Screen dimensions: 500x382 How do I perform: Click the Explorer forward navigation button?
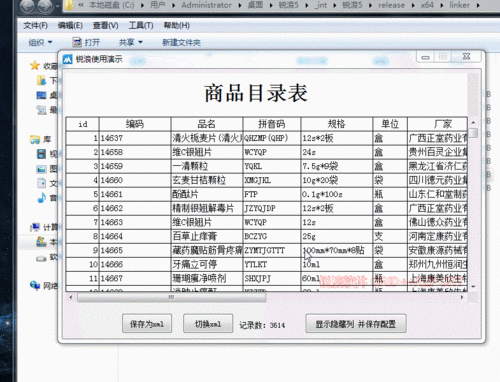click(x=44, y=6)
